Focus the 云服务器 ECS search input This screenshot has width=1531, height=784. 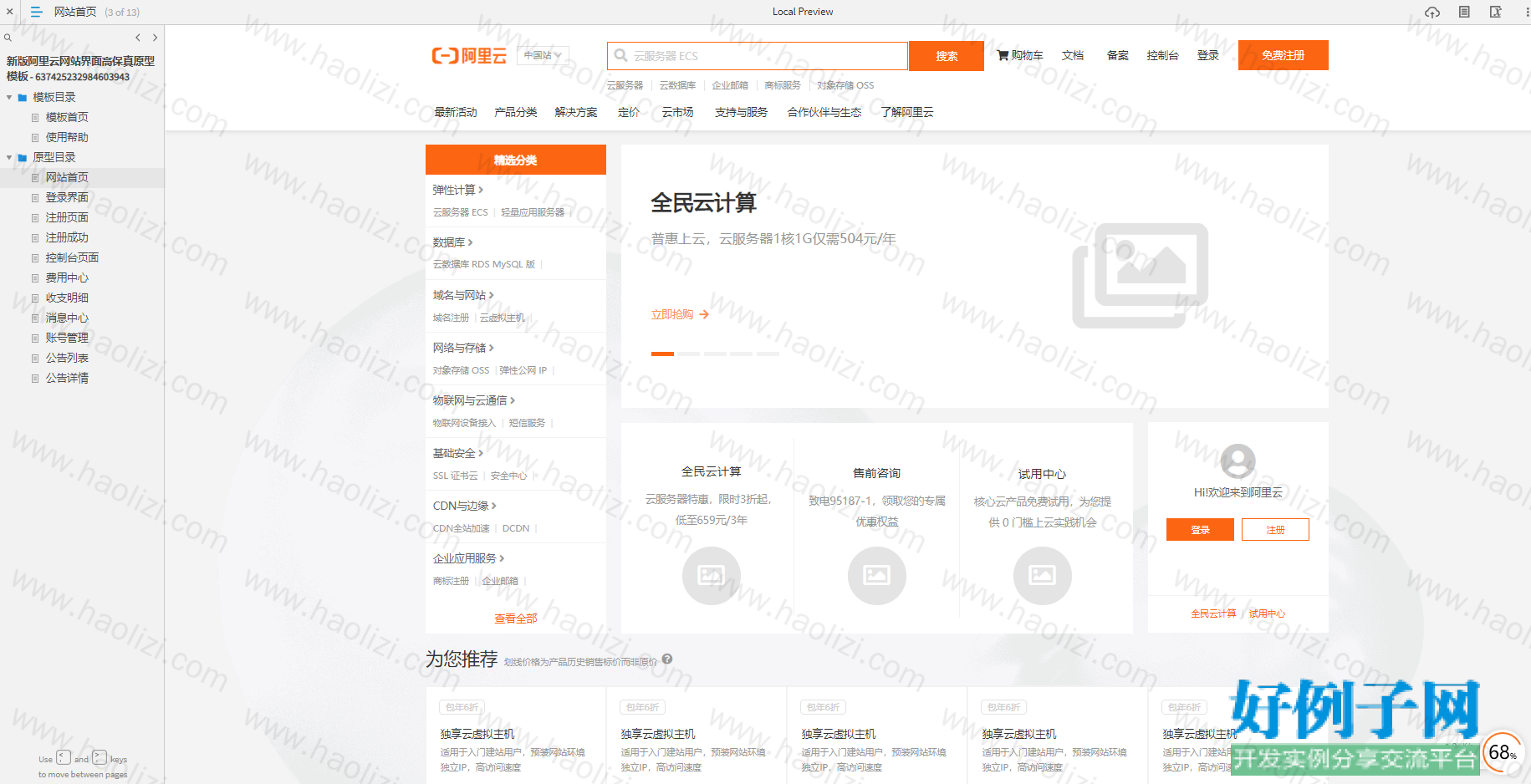pos(758,56)
